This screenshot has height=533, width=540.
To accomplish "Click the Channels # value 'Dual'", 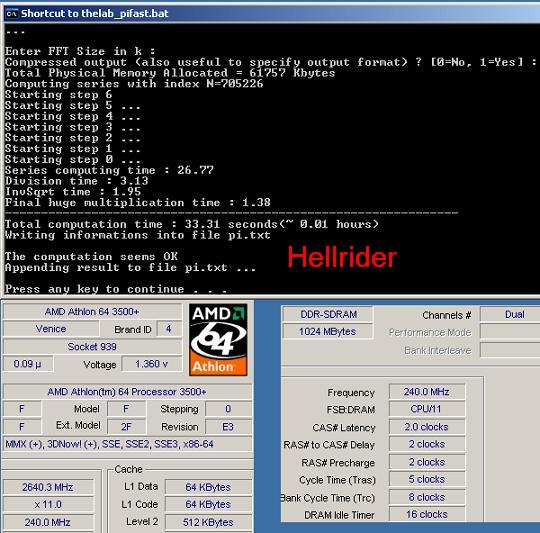I will (x=510, y=314).
